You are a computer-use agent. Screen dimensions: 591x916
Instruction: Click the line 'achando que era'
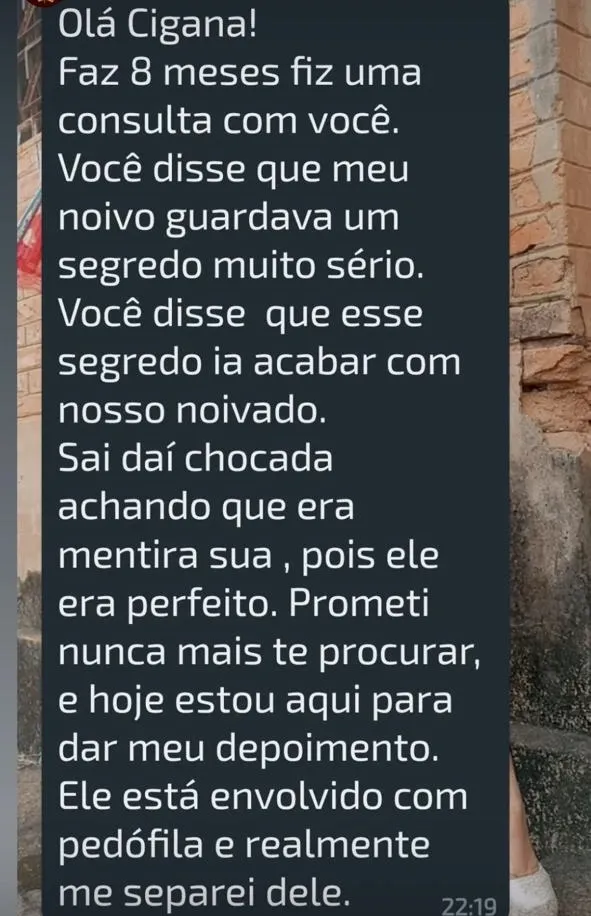[x=206, y=508]
